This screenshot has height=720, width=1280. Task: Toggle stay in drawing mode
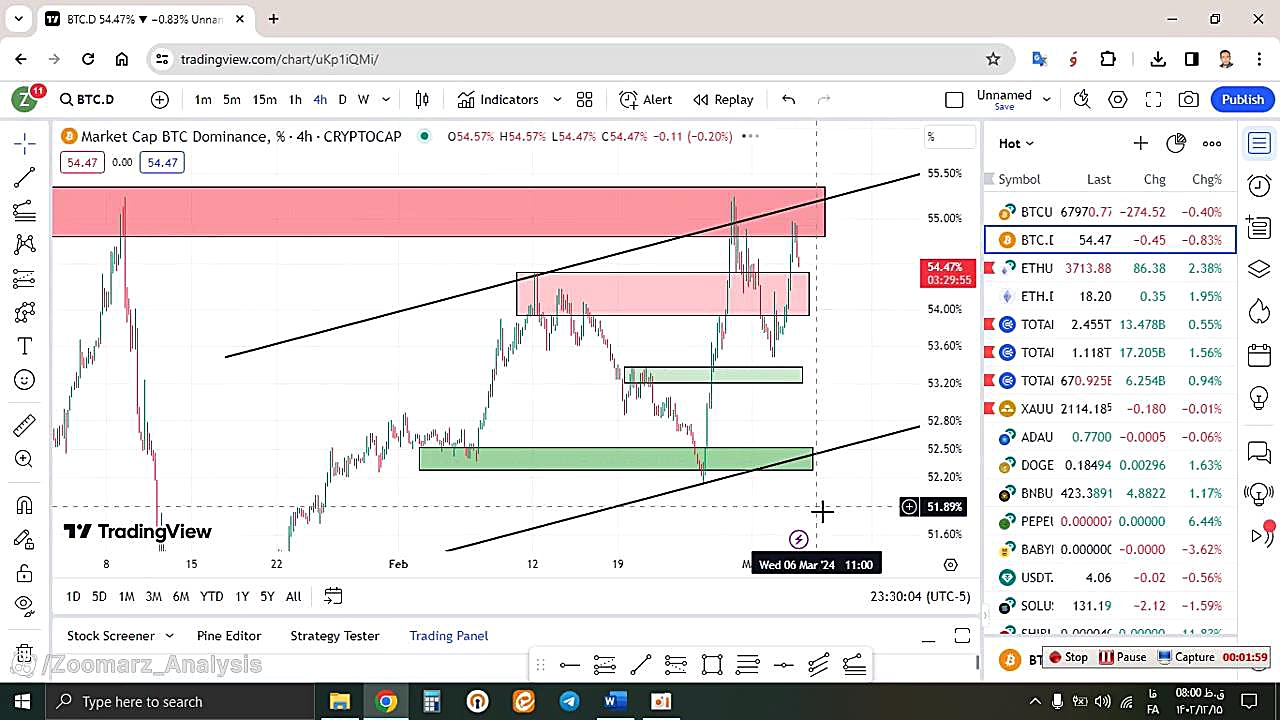25,539
